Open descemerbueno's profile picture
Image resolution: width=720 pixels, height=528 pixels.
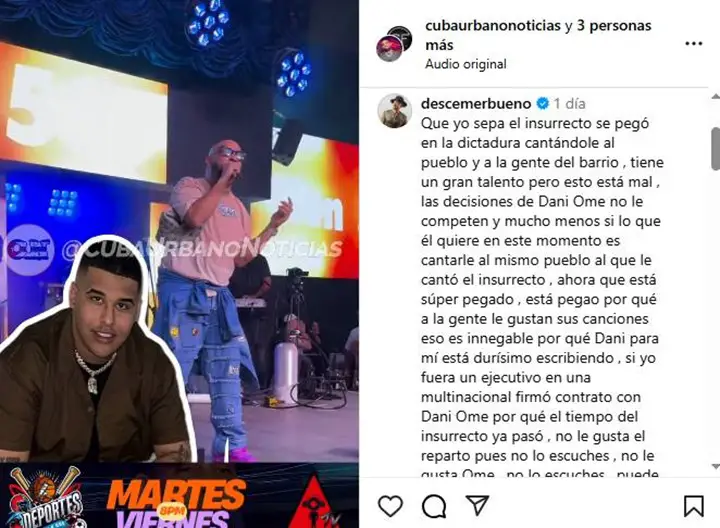(394, 111)
